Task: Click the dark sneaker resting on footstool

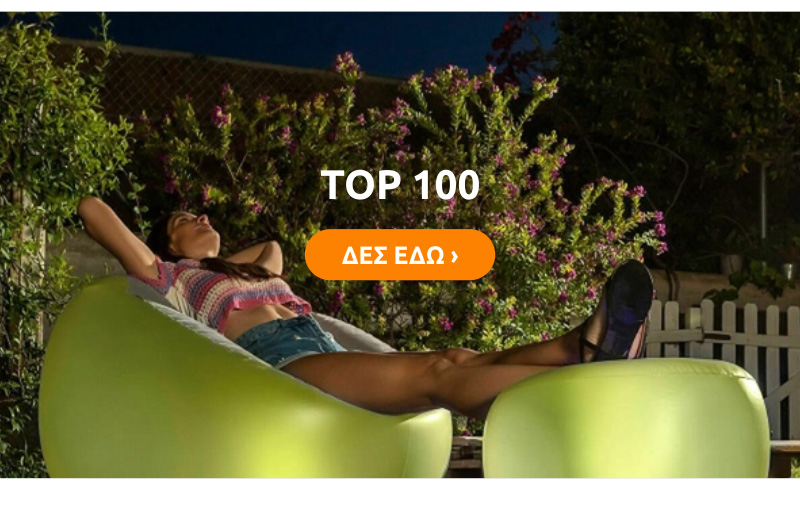Action: click(x=618, y=311)
